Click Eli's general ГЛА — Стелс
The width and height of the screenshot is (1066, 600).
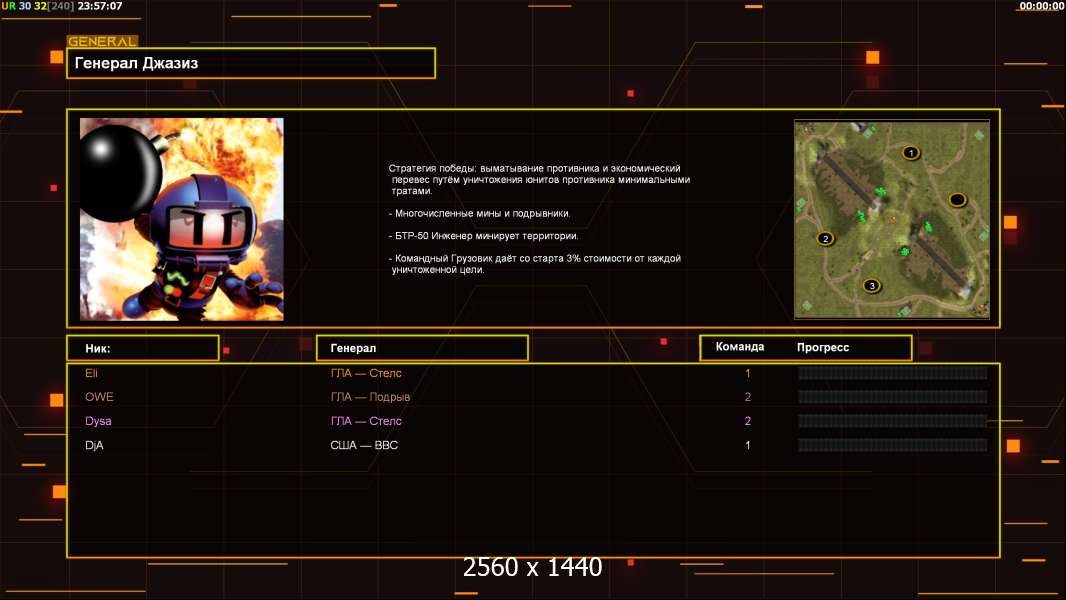click(366, 373)
